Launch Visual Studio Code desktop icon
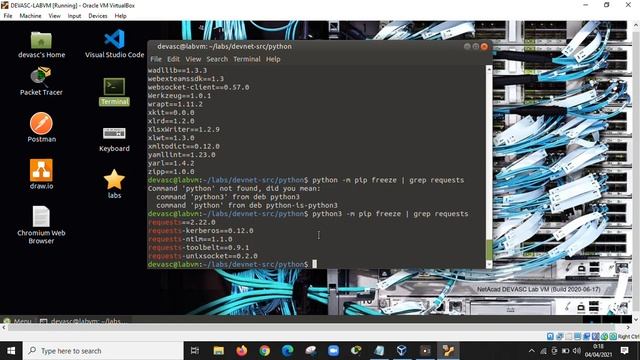Screen dimensions: 640x360 114,44
